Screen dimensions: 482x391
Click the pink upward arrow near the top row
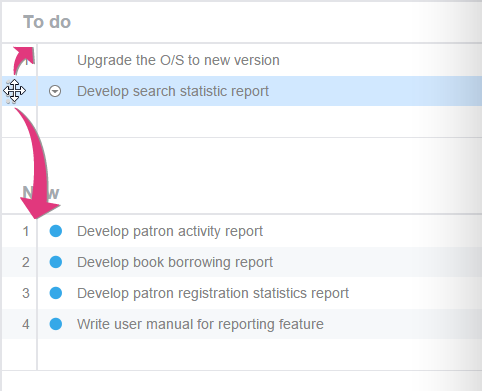pyautogui.click(x=24, y=59)
